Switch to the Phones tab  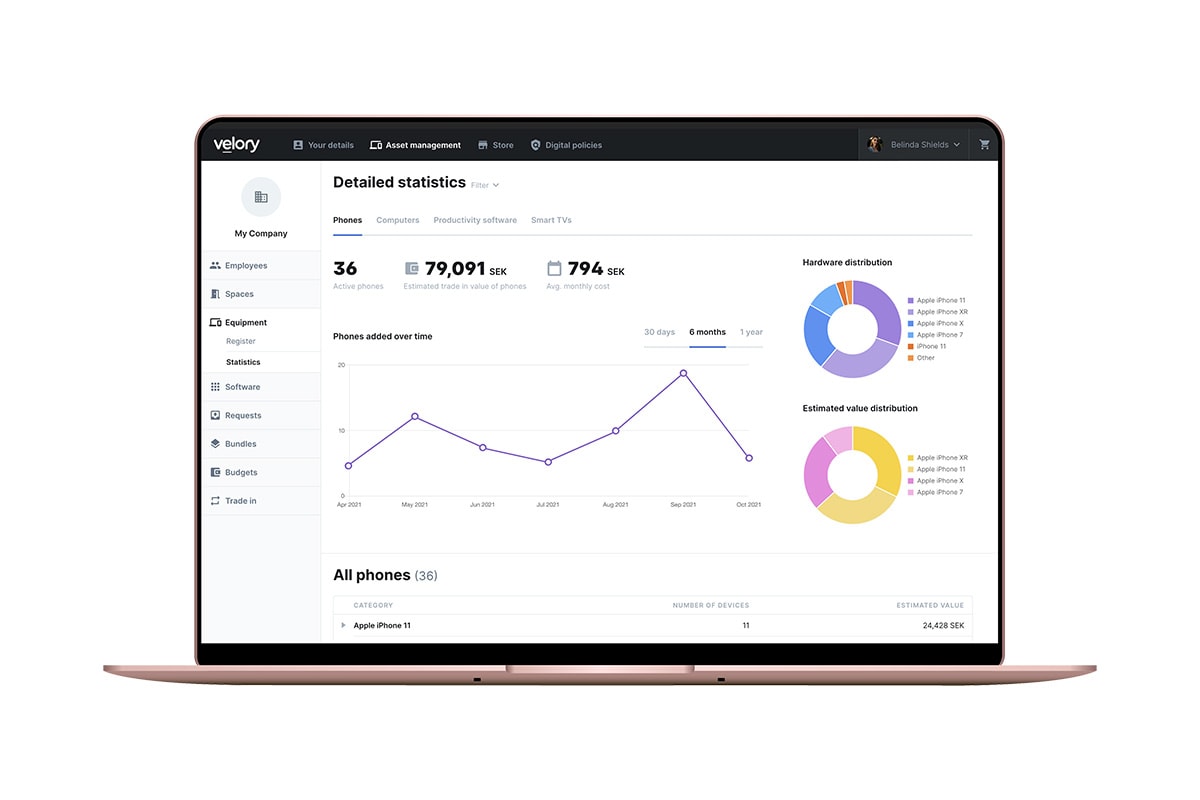[x=347, y=220]
